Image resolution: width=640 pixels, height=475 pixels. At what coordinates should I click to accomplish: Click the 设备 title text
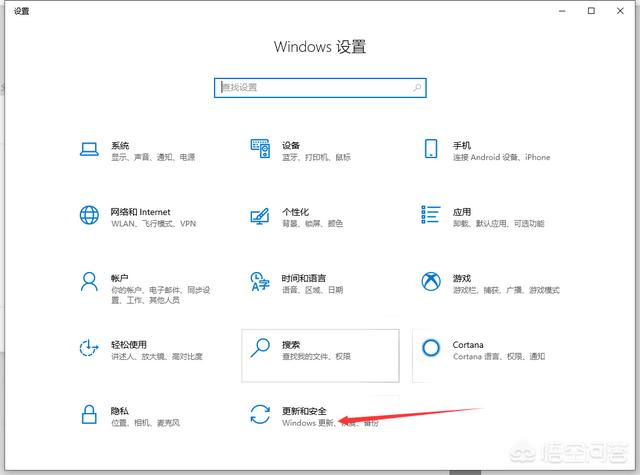point(291,145)
